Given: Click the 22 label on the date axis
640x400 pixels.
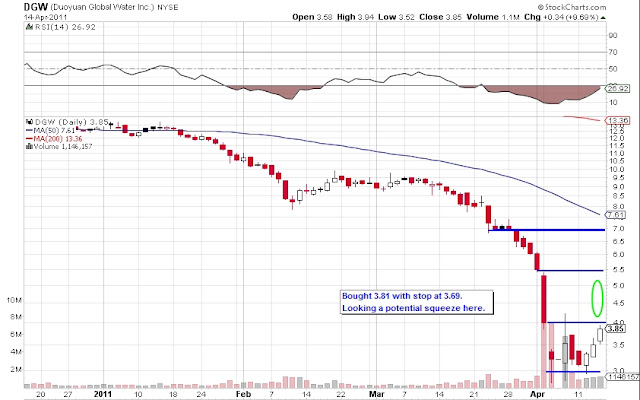Looking at the screenshot, I should pyautogui.click(x=341, y=395).
